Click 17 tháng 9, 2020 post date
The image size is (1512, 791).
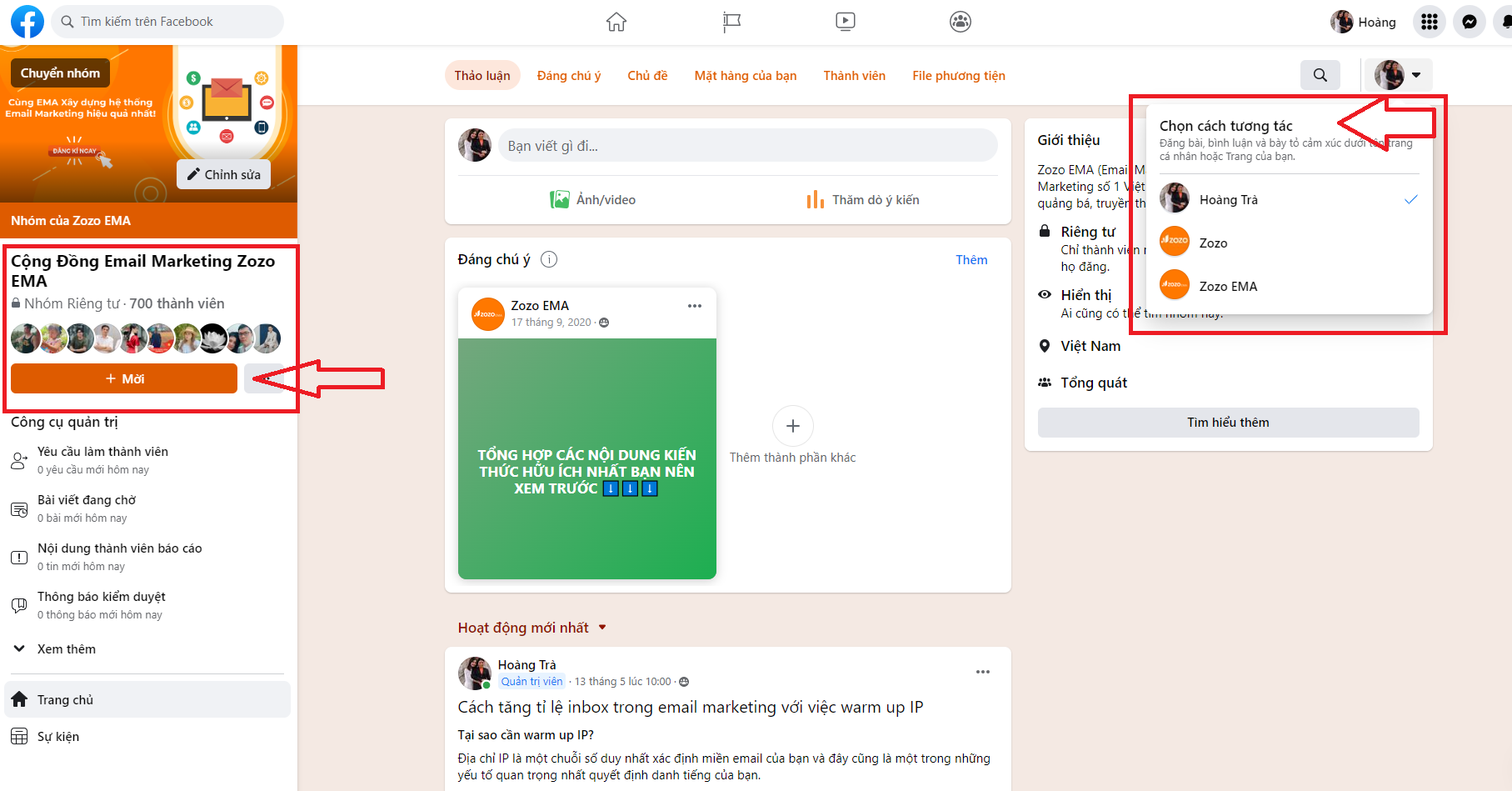pyautogui.click(x=551, y=323)
